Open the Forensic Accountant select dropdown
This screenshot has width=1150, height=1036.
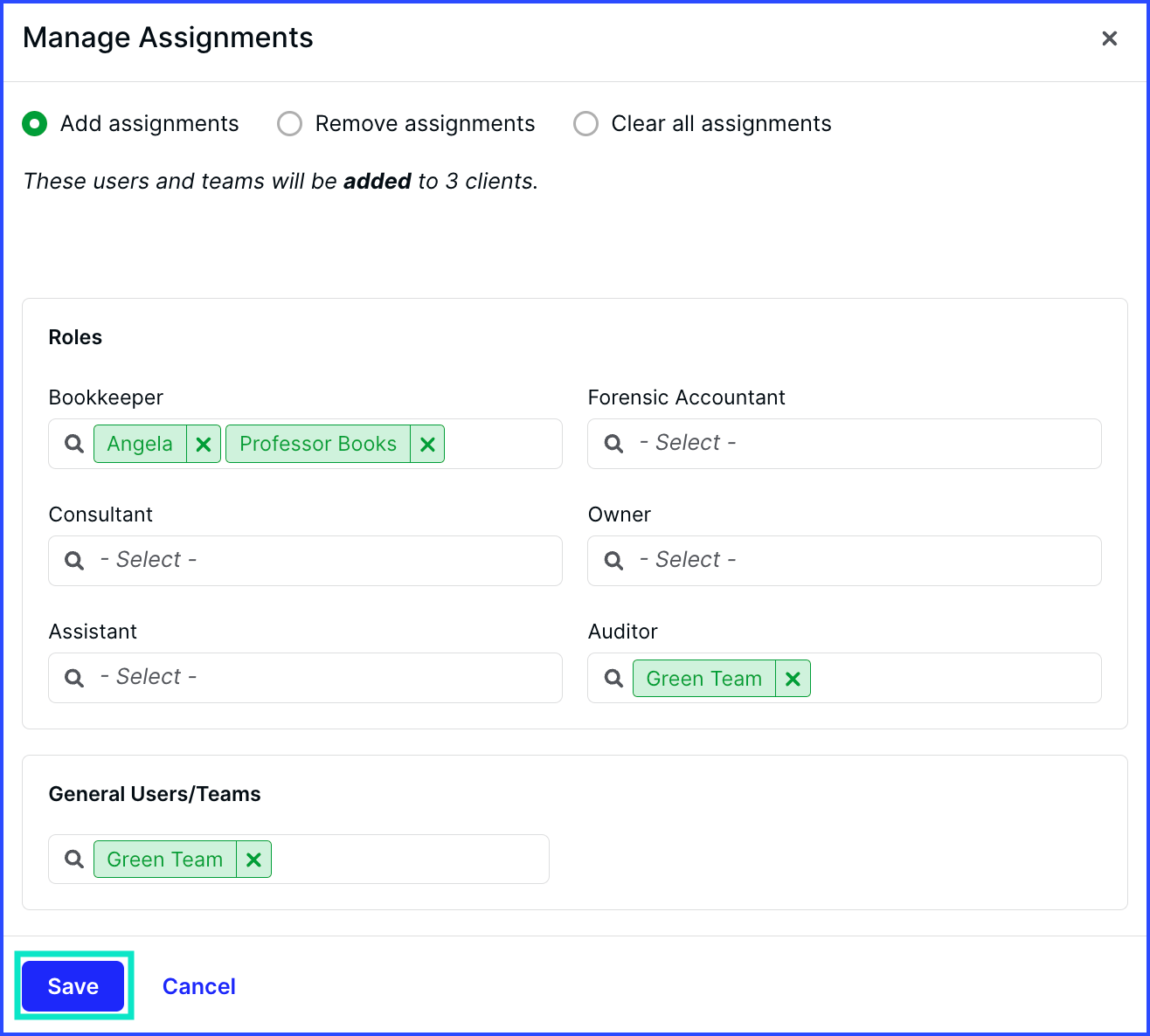(x=844, y=444)
